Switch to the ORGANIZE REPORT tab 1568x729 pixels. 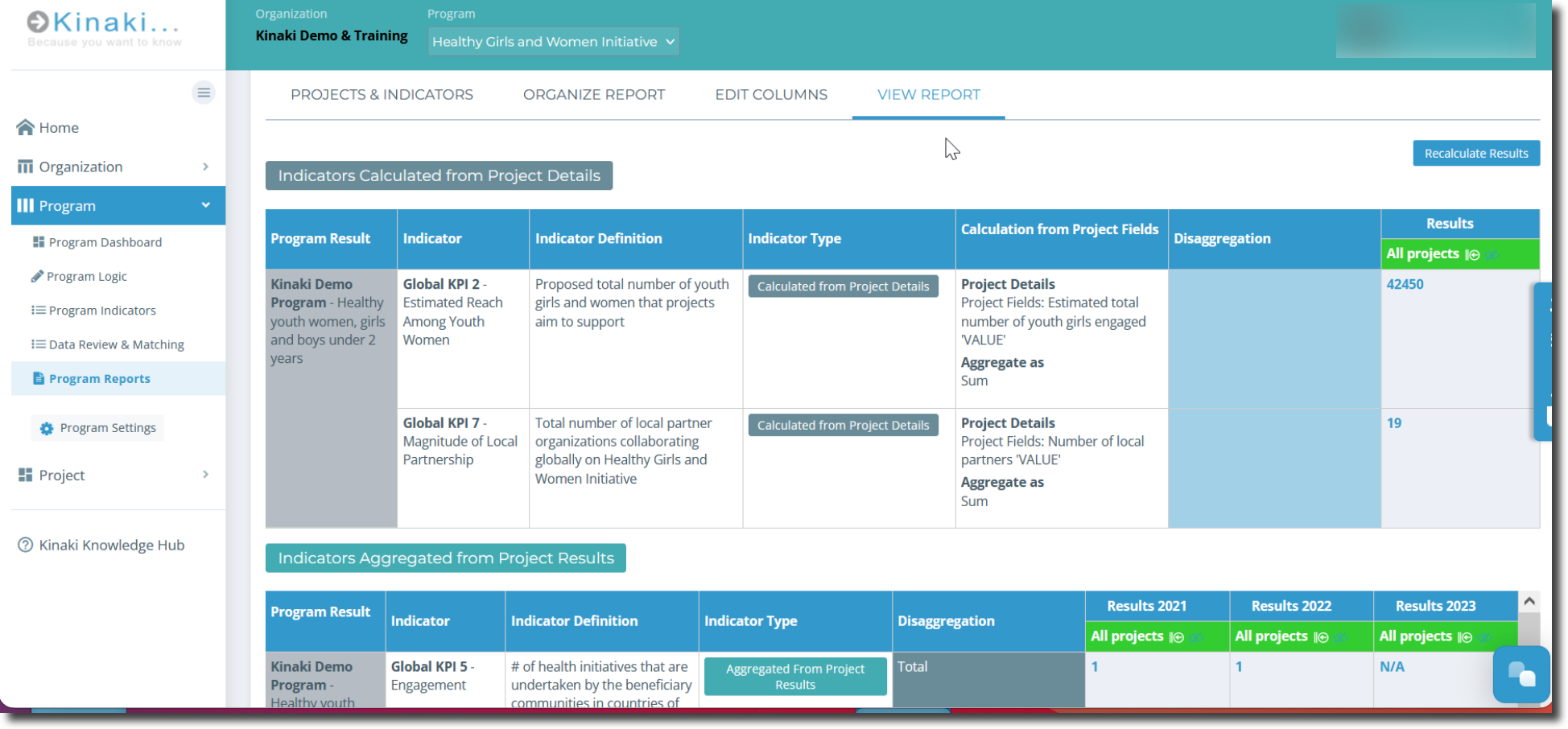point(594,94)
